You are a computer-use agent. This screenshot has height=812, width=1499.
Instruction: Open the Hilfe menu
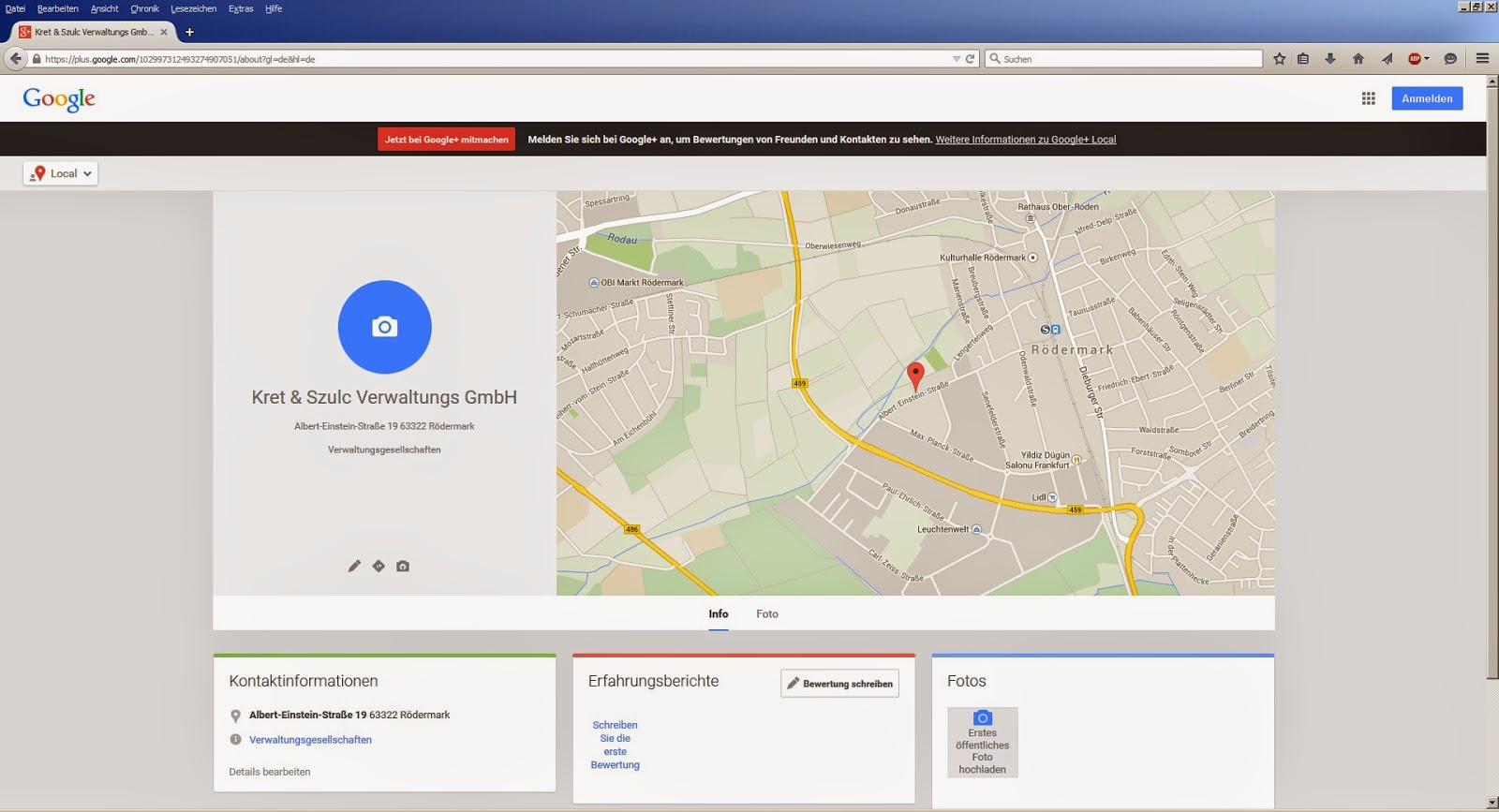click(x=274, y=8)
